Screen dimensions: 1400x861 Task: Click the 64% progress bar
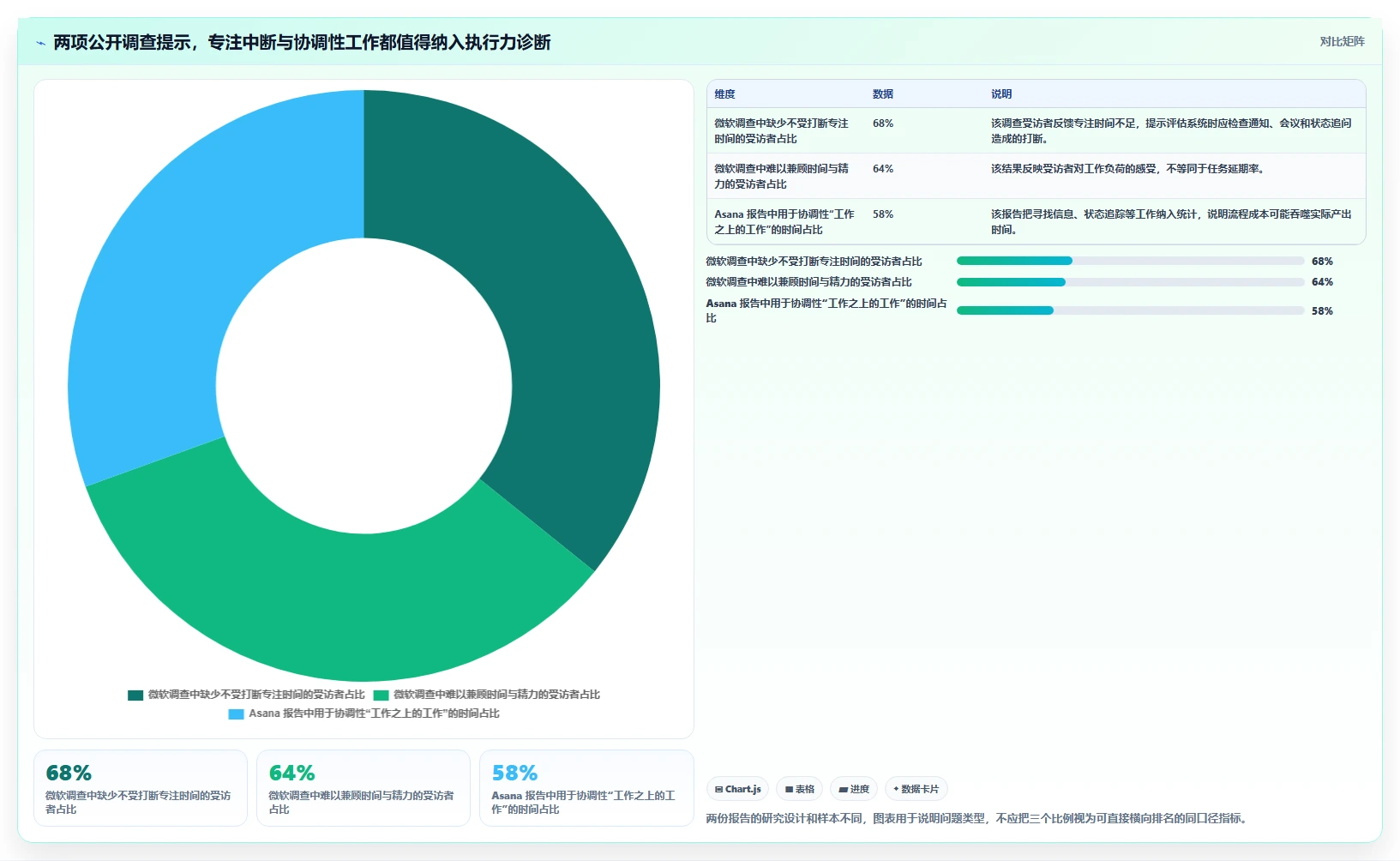coord(1130,282)
